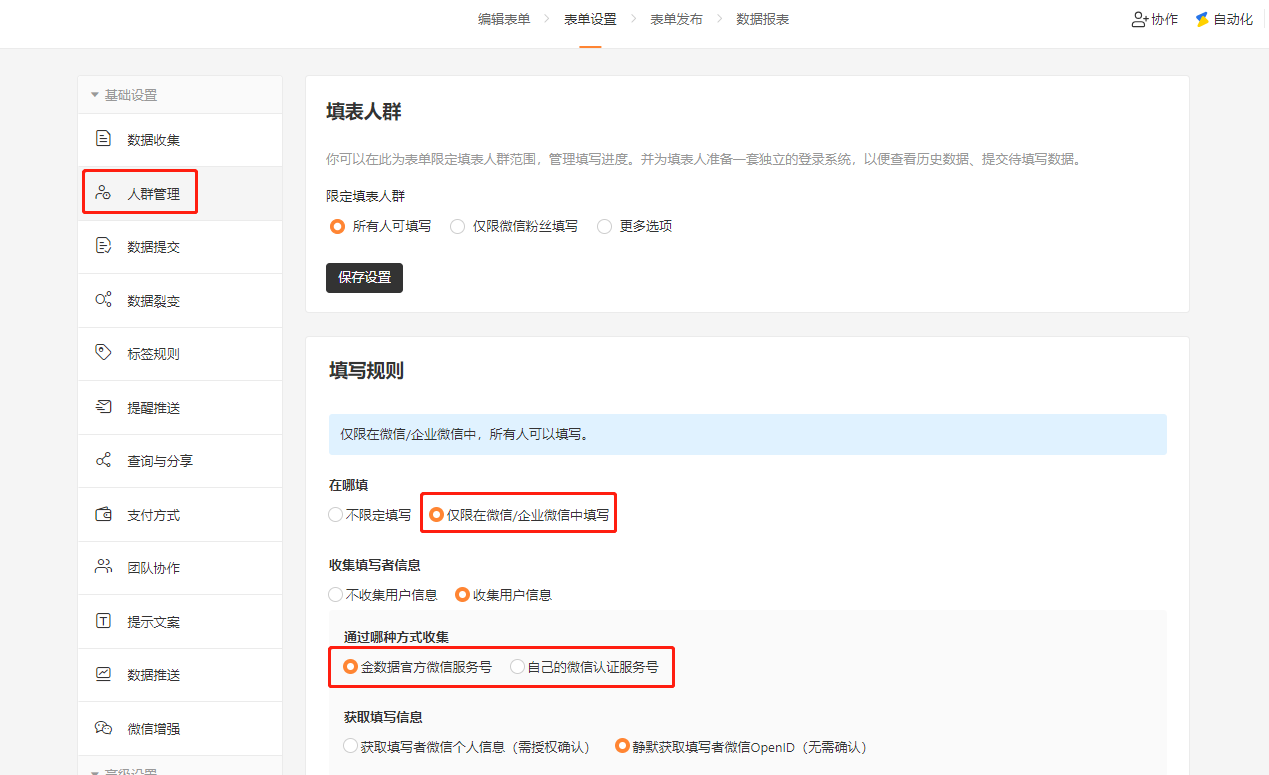
Task: Click the 人群管理 people icon
Action: (x=103, y=193)
